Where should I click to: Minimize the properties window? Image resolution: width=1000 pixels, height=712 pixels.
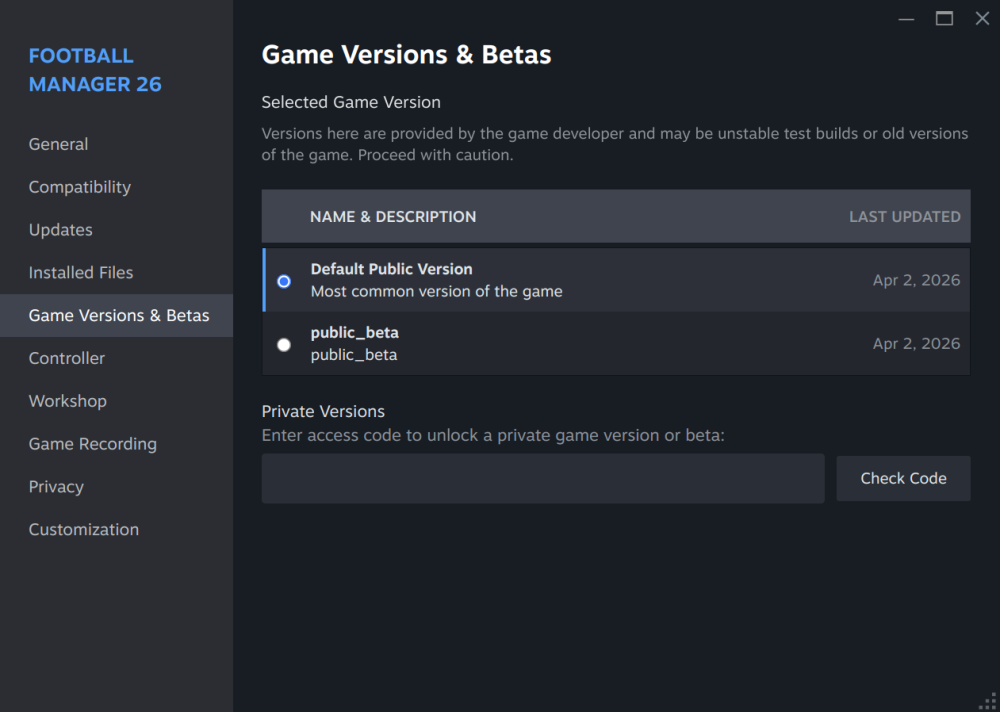(906, 19)
